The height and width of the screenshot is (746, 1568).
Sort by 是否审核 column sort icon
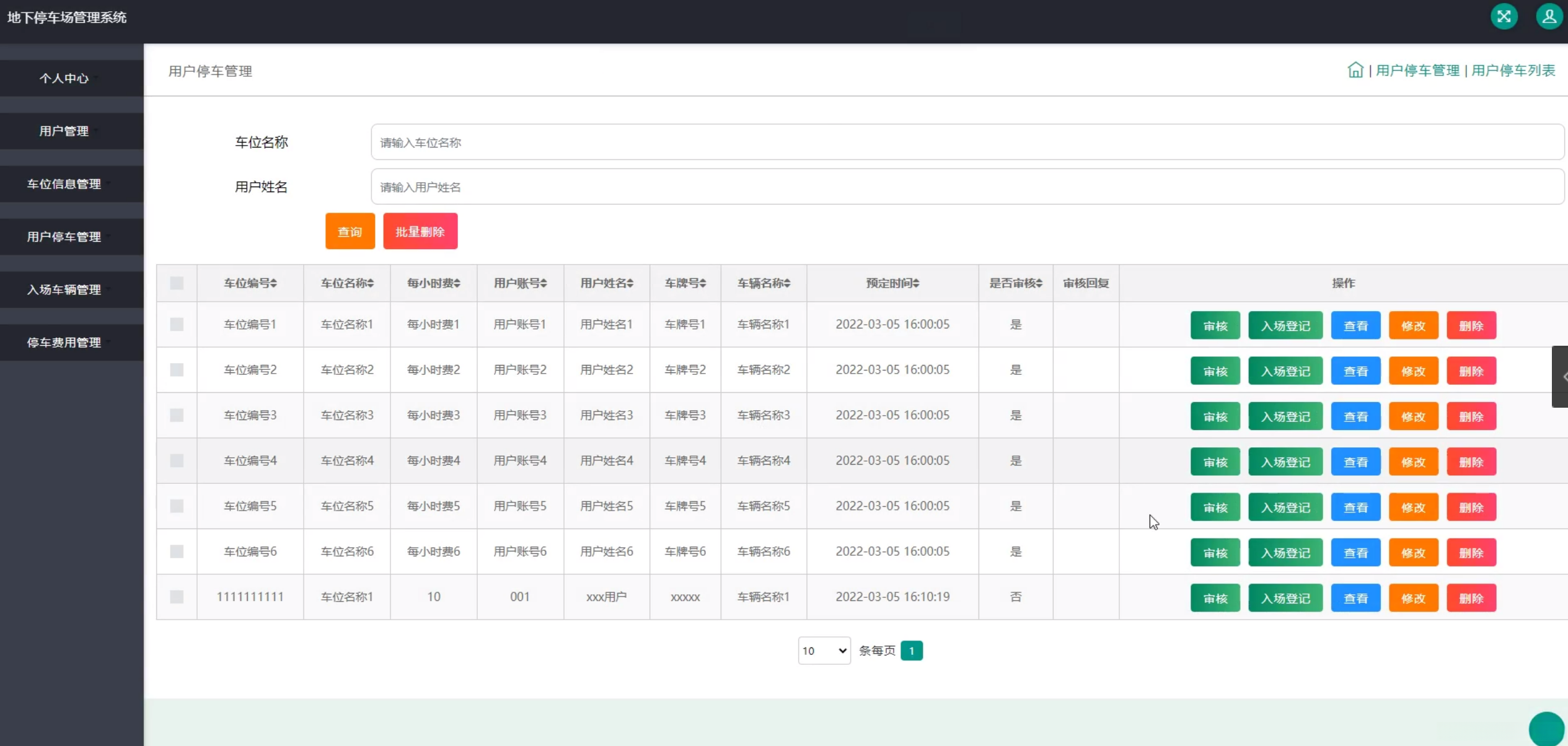pos(1039,283)
